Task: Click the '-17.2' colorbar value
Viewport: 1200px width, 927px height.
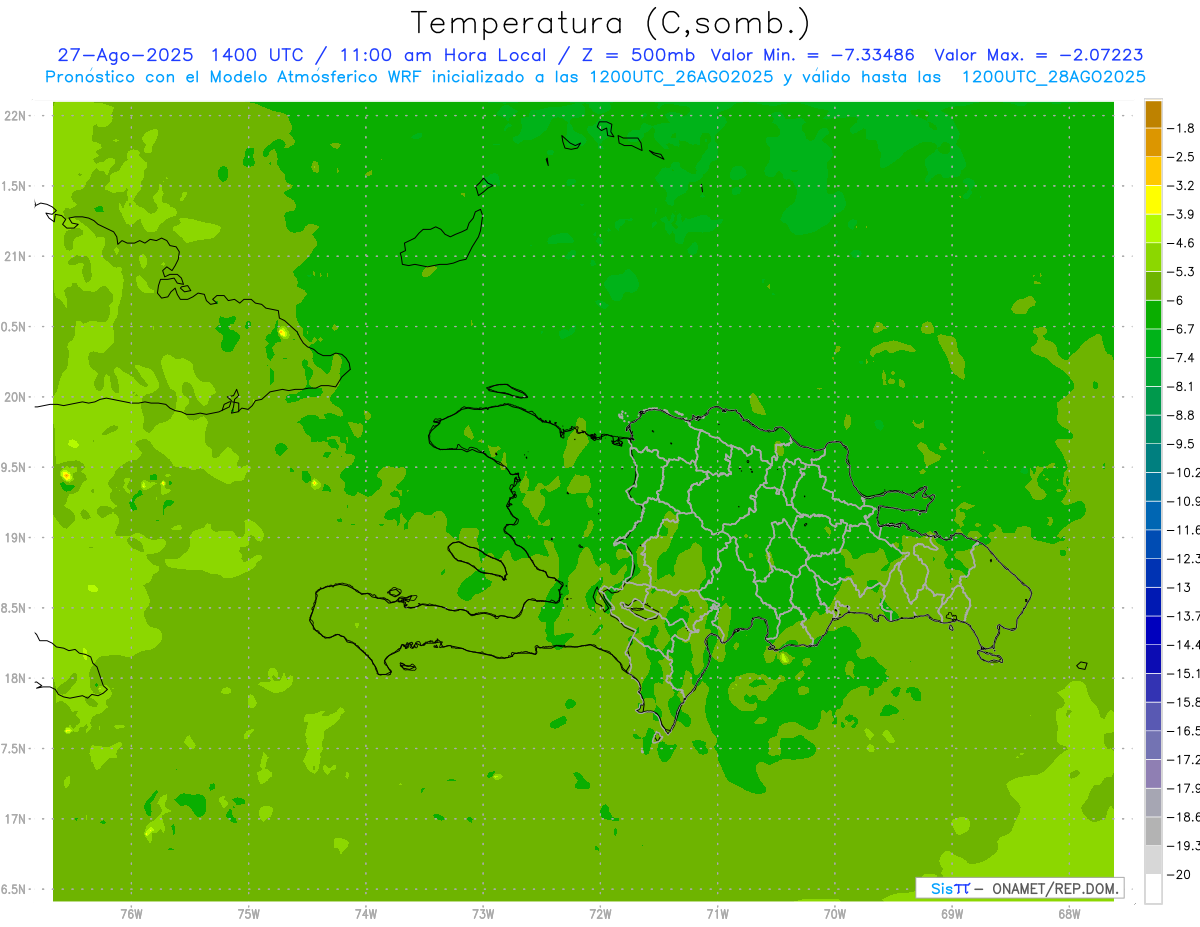Action: coord(1183,759)
